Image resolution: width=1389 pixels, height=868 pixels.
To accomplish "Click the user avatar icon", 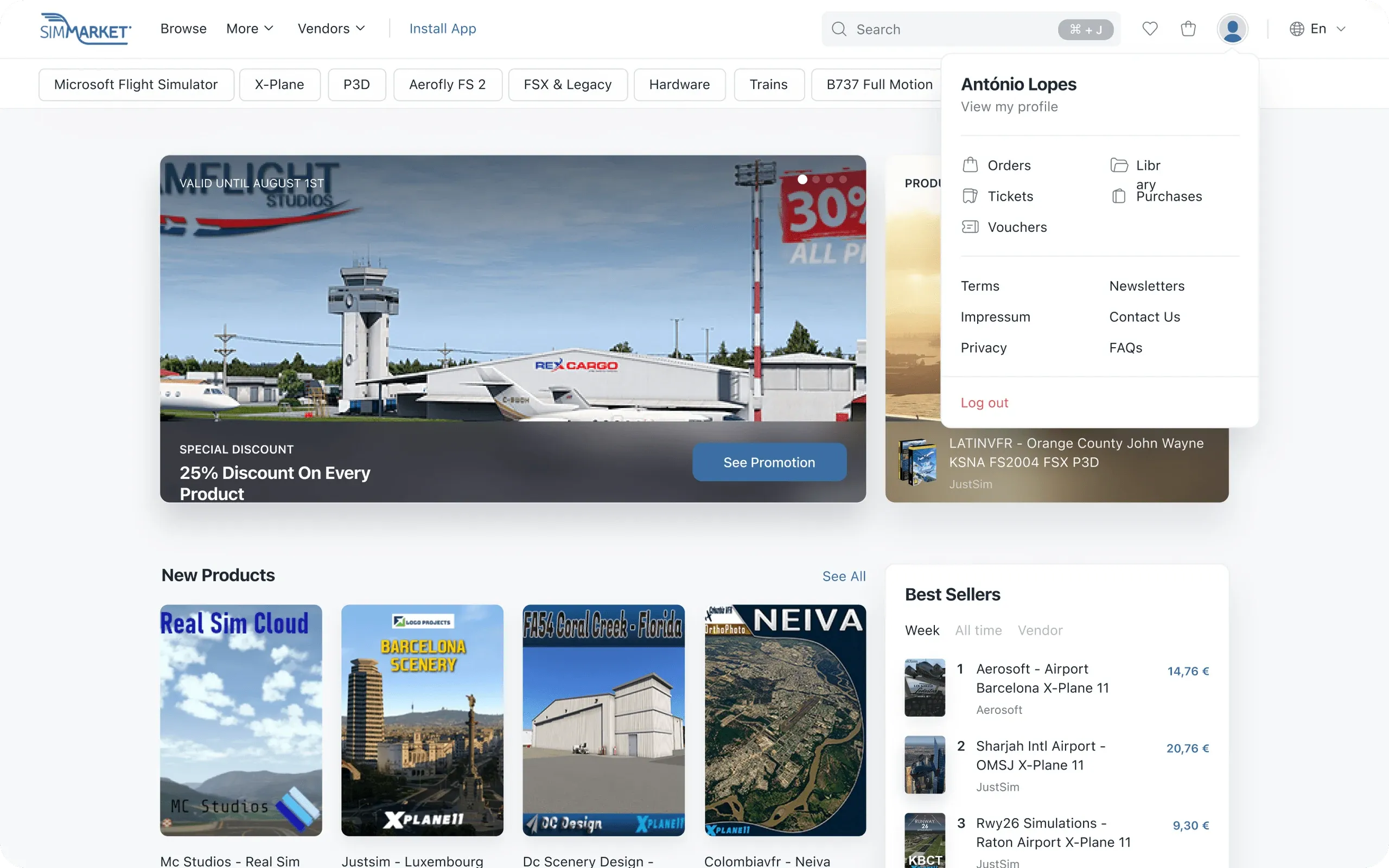I will (x=1232, y=29).
